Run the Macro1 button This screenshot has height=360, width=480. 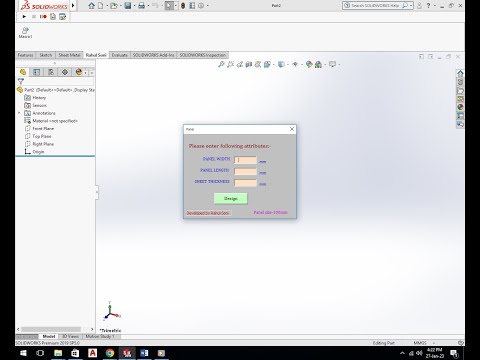click(x=25, y=33)
